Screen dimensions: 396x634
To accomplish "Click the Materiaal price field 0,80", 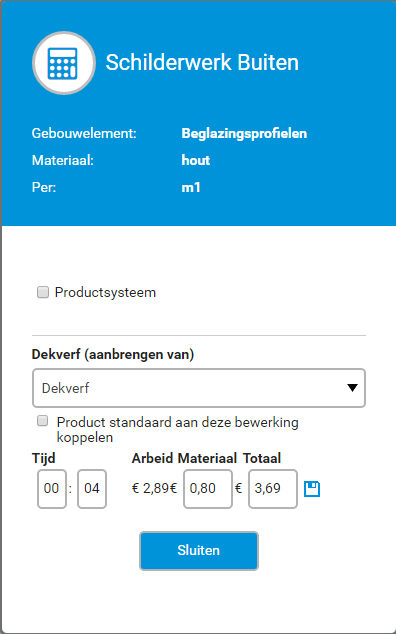I will [x=208, y=488].
